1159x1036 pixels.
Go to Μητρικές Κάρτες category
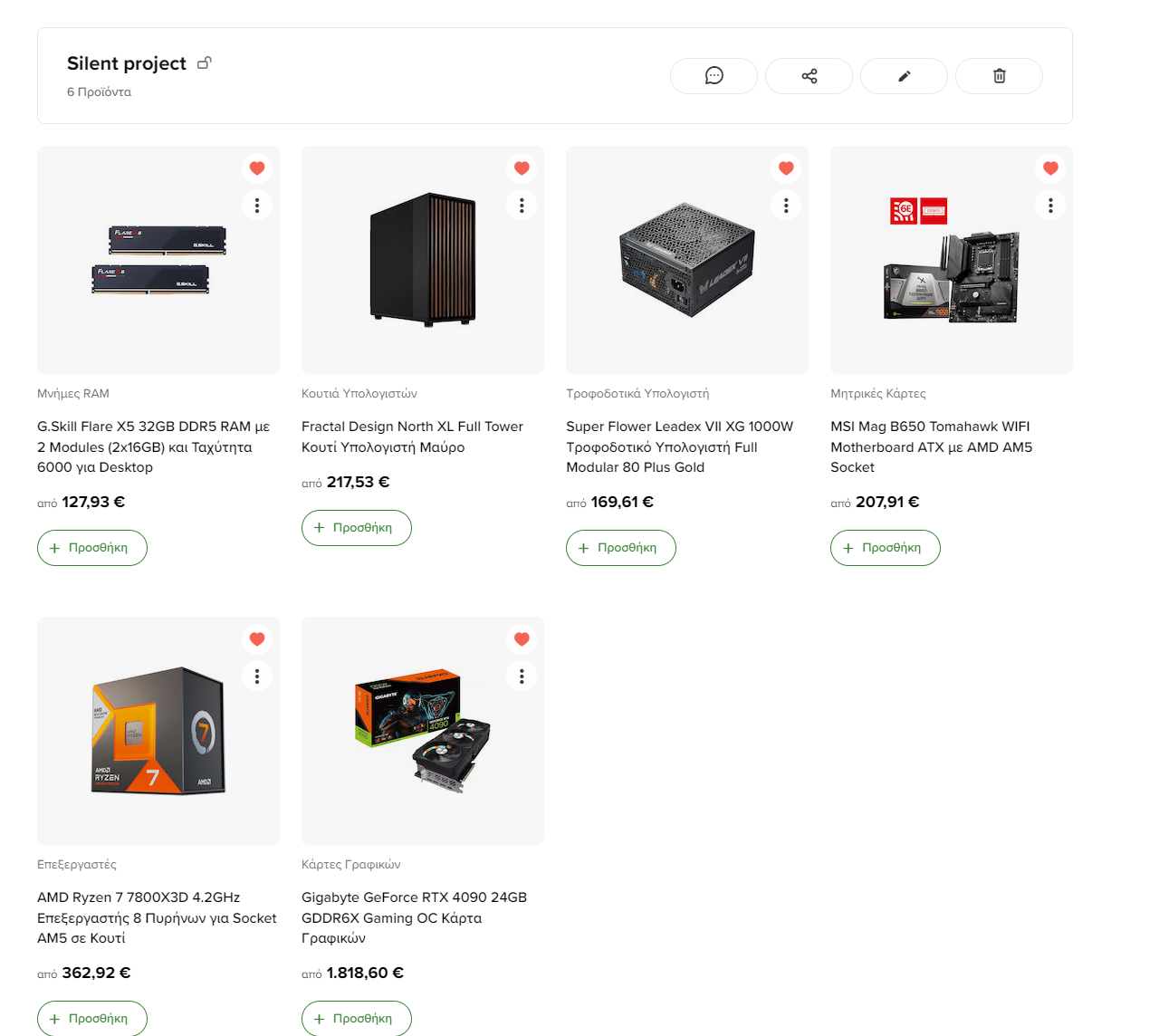[x=878, y=394]
